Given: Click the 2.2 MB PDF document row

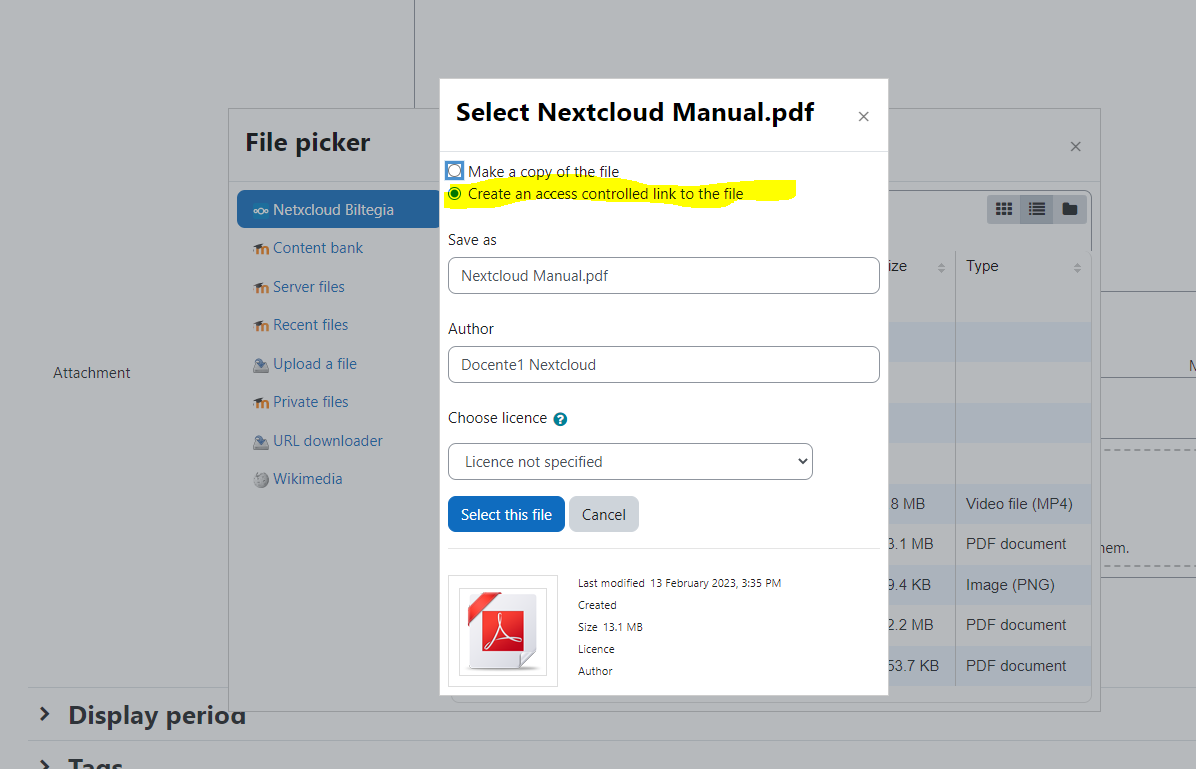Looking at the screenshot, I should click(x=990, y=625).
